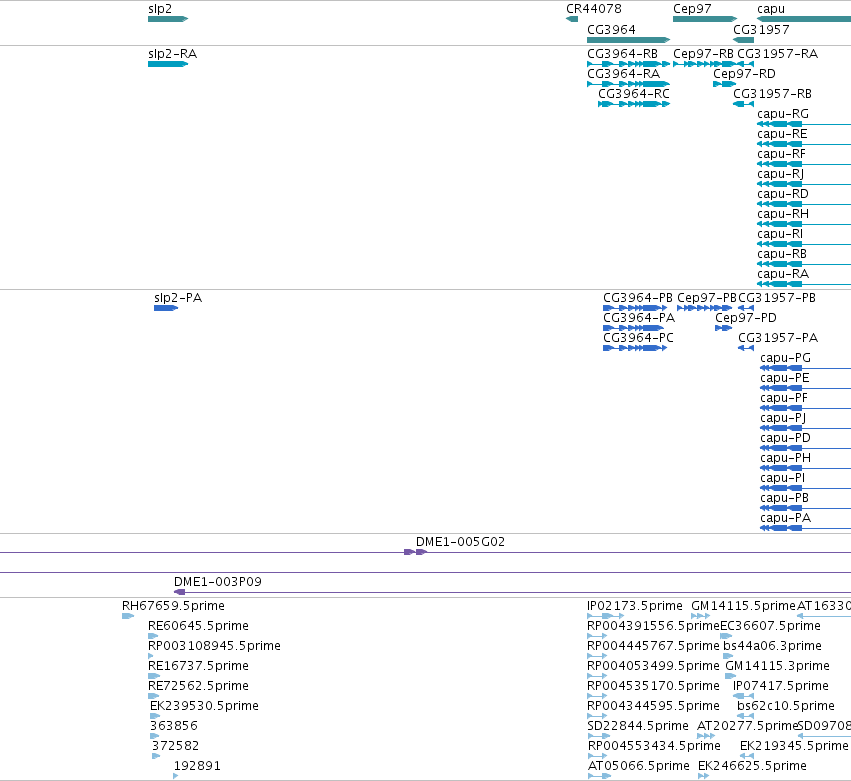Click the slp2 gene label
Image resolution: width=851 pixels, height=781 pixels.
160,9
